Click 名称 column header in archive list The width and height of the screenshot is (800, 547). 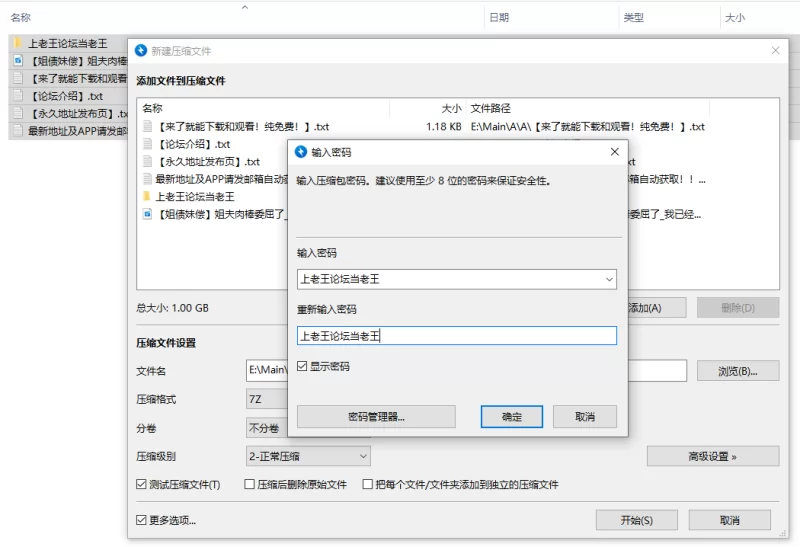(153, 108)
